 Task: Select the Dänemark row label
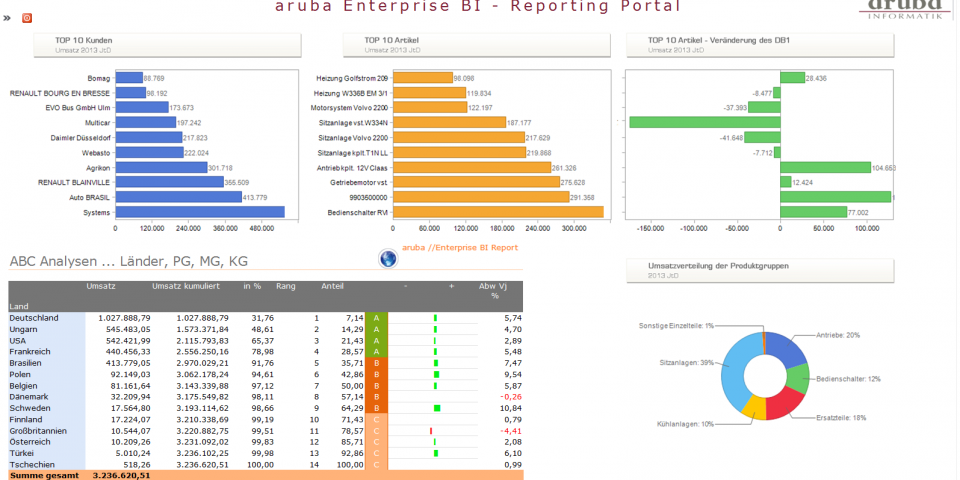click(27, 397)
